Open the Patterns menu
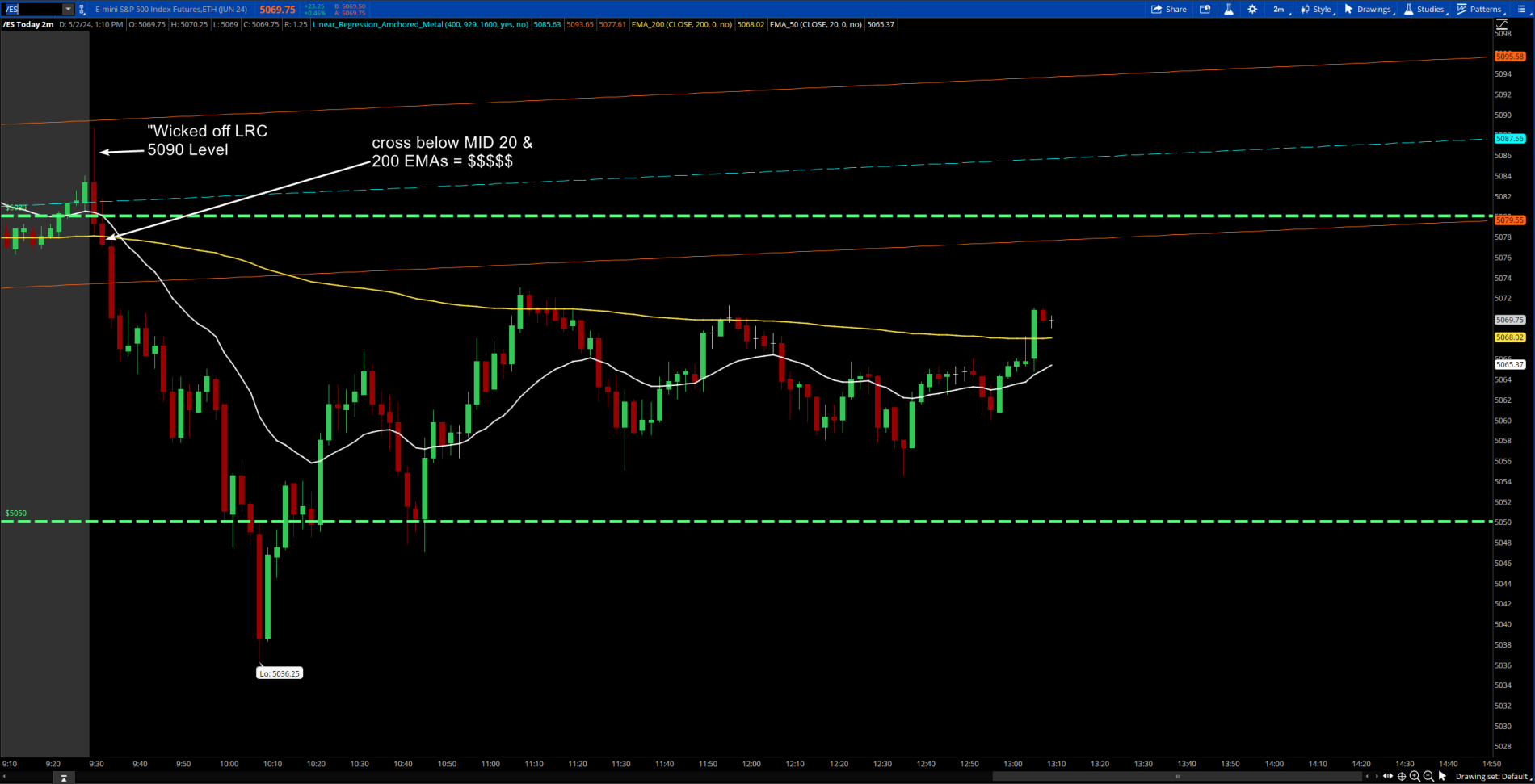The height and width of the screenshot is (784, 1535). tap(1479, 9)
